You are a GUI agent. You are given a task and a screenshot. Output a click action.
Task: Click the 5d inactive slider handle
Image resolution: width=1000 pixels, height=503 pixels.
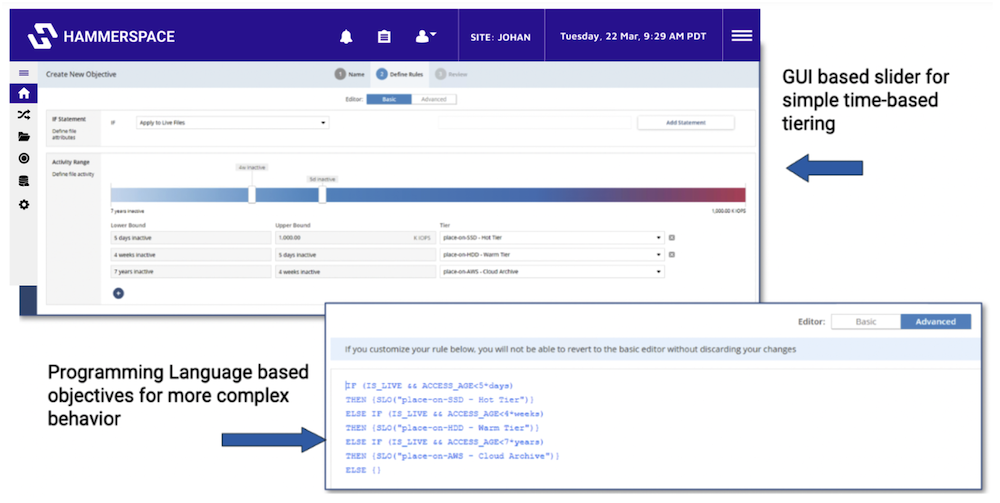point(322,194)
